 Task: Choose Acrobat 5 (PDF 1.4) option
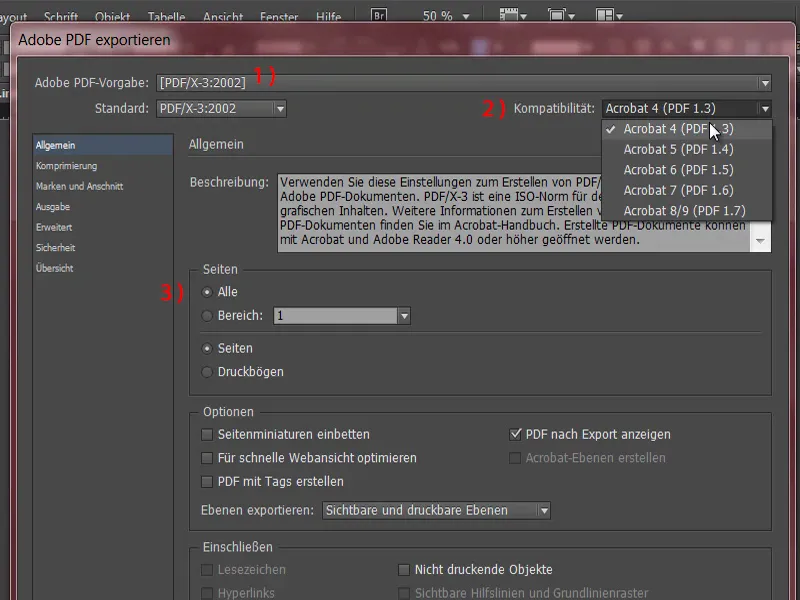click(x=687, y=149)
